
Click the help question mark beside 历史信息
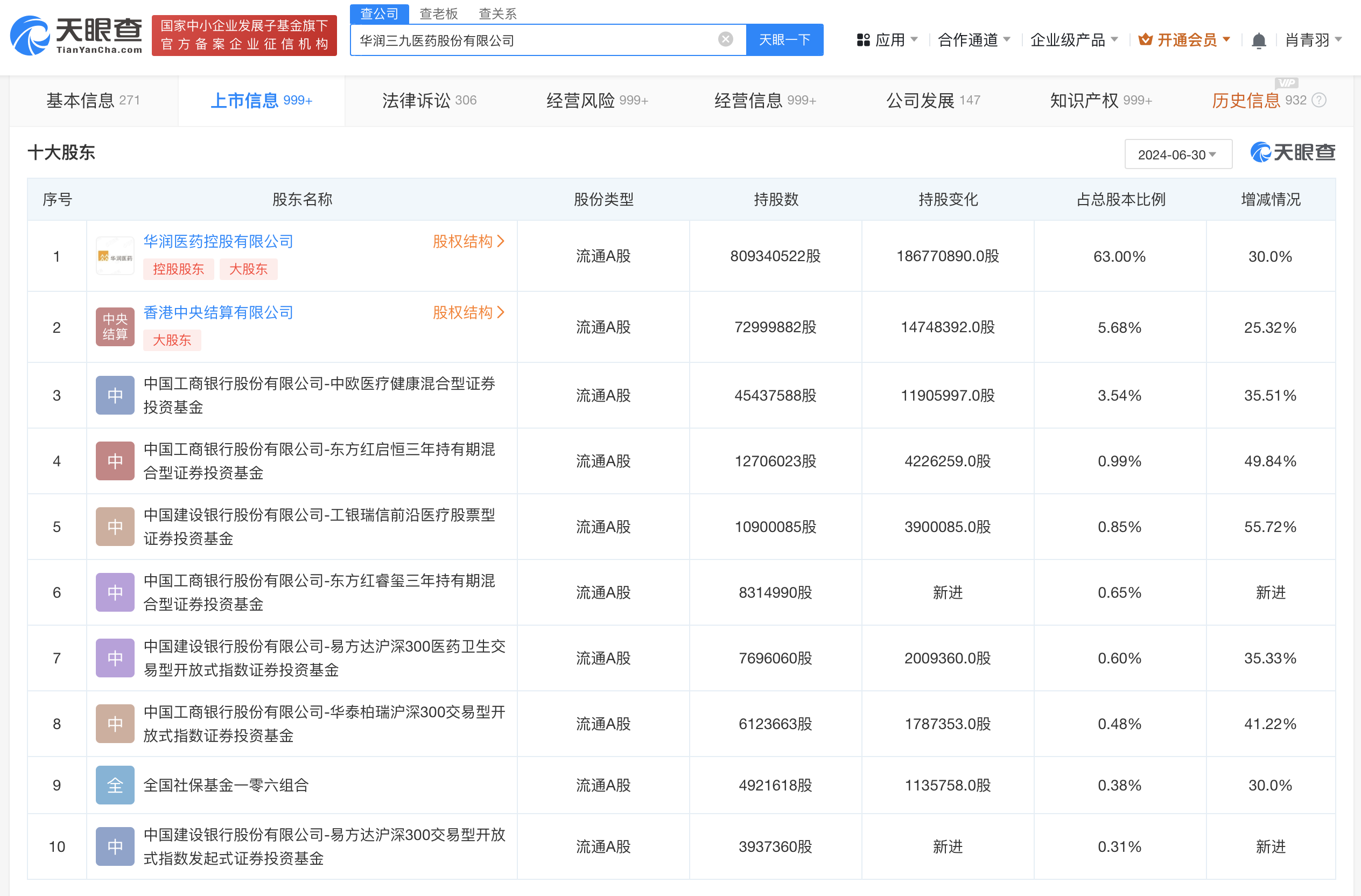[1318, 101]
